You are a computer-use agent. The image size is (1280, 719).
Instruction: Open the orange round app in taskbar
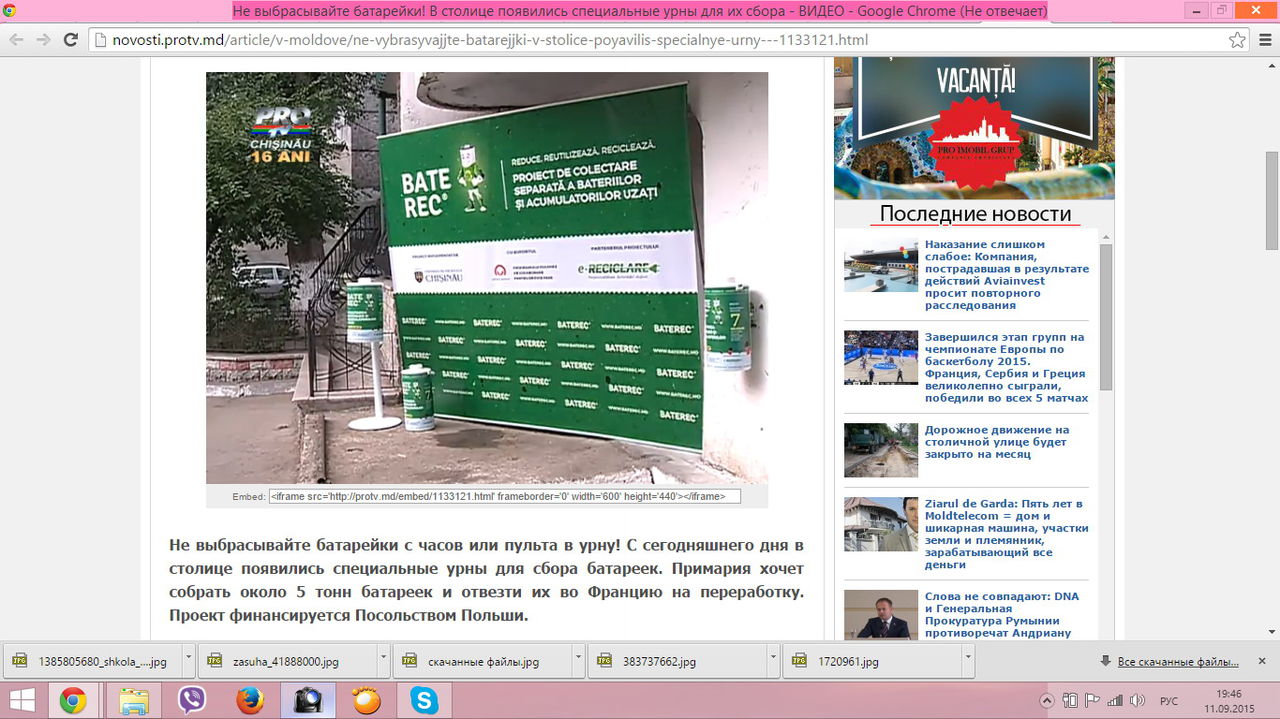click(x=366, y=700)
